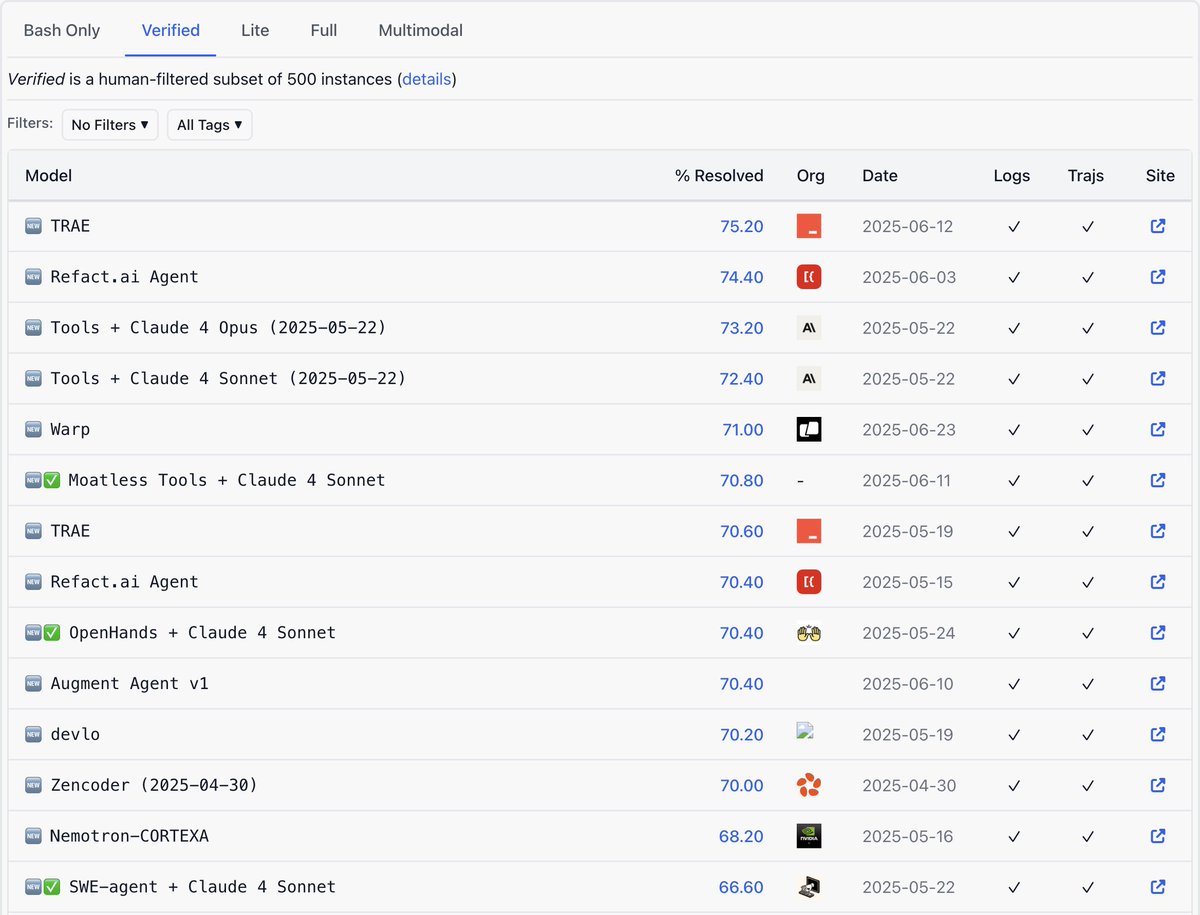Image resolution: width=1200 pixels, height=915 pixels.
Task: Select the Verified tab
Action: click(x=171, y=30)
